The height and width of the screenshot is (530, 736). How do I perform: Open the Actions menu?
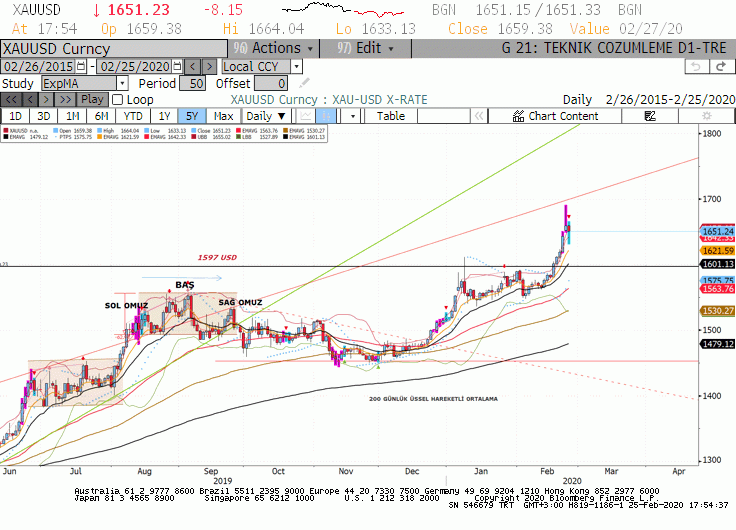[274, 48]
